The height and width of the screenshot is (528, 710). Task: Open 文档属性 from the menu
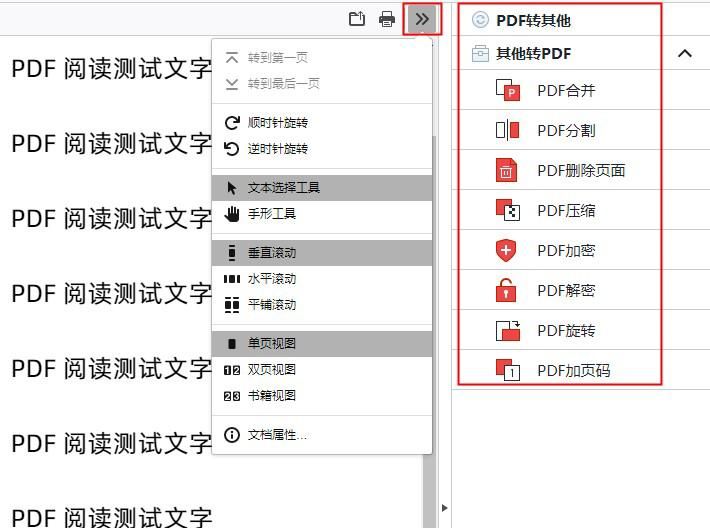[322, 435]
